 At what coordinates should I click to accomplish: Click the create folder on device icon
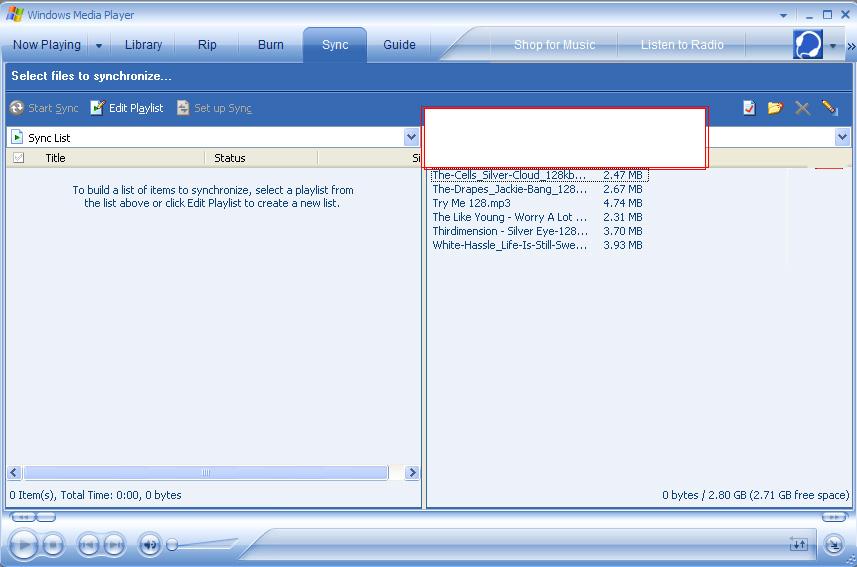(x=775, y=108)
